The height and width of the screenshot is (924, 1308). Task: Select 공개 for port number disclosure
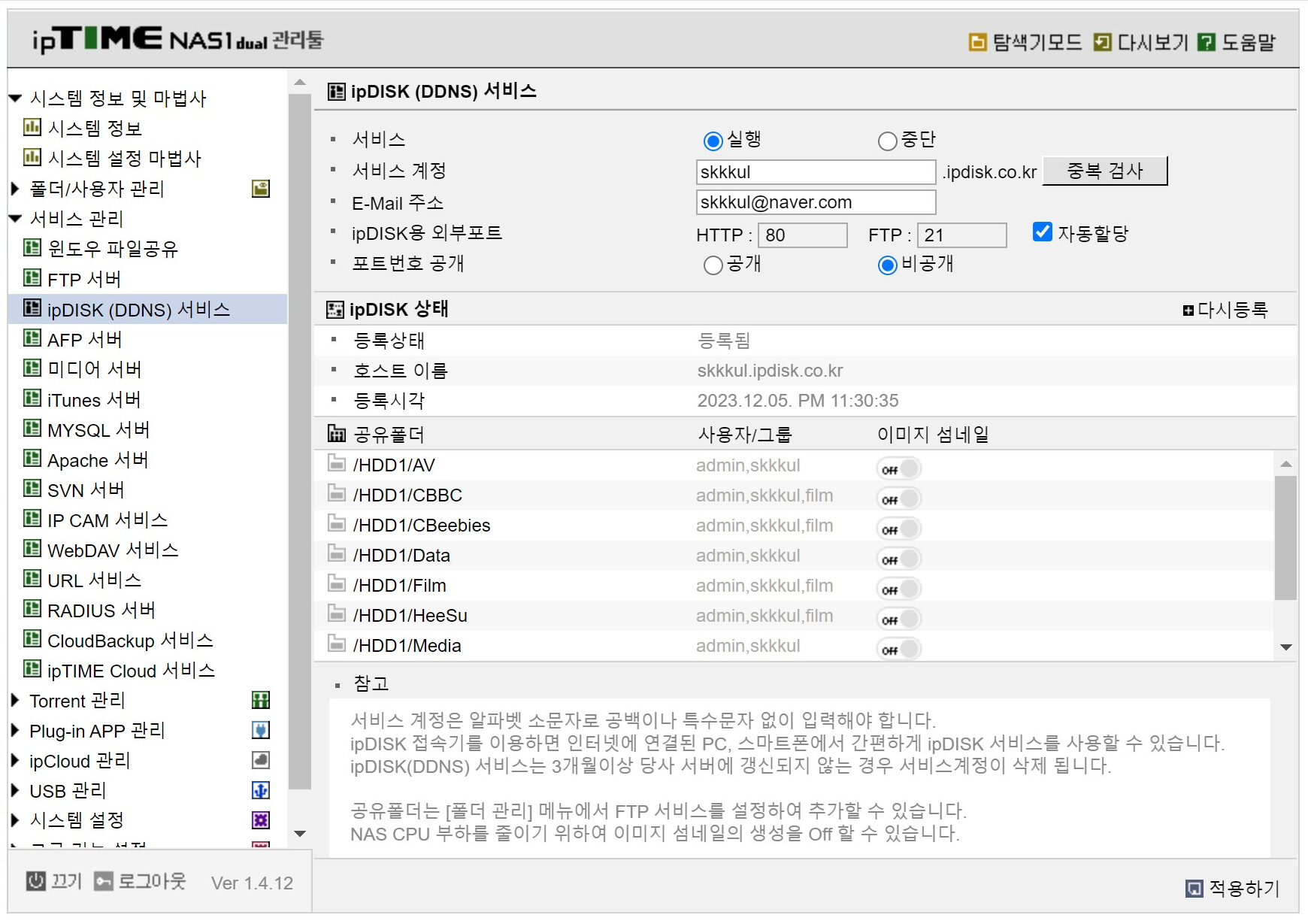[713, 265]
